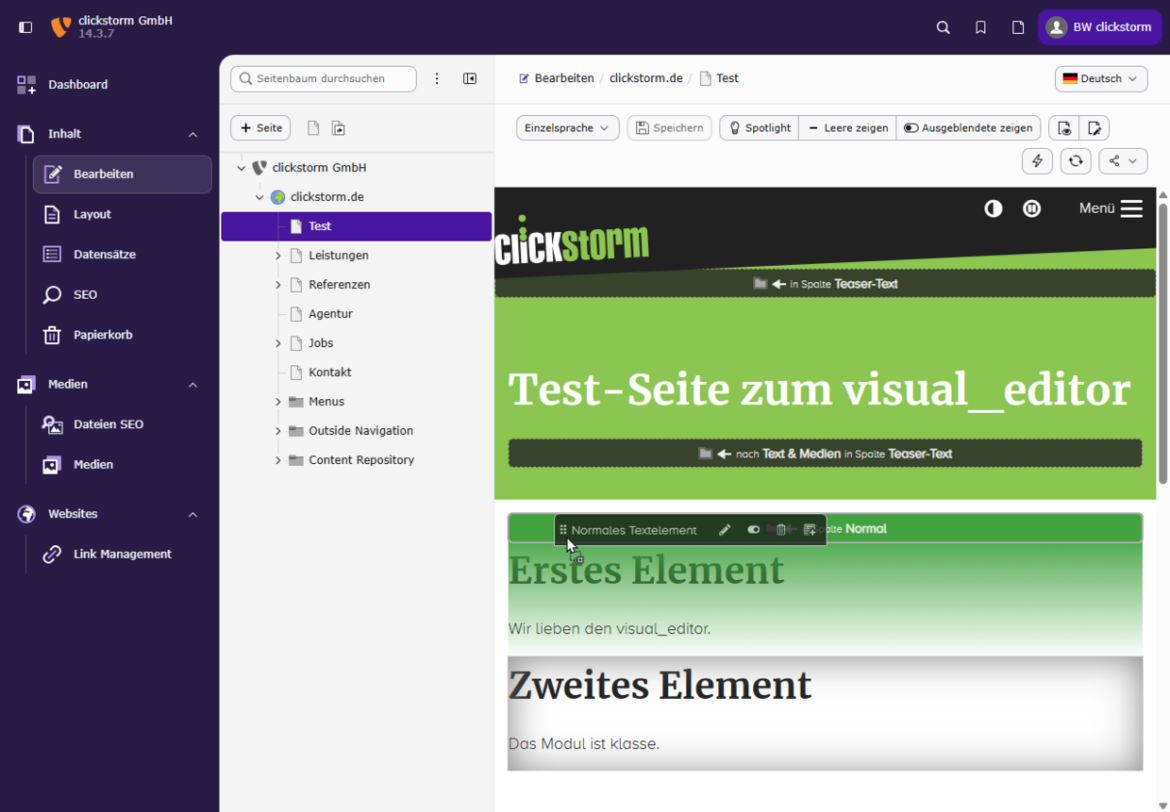
Task: Open page tree three-dot options menu
Action: [437, 78]
